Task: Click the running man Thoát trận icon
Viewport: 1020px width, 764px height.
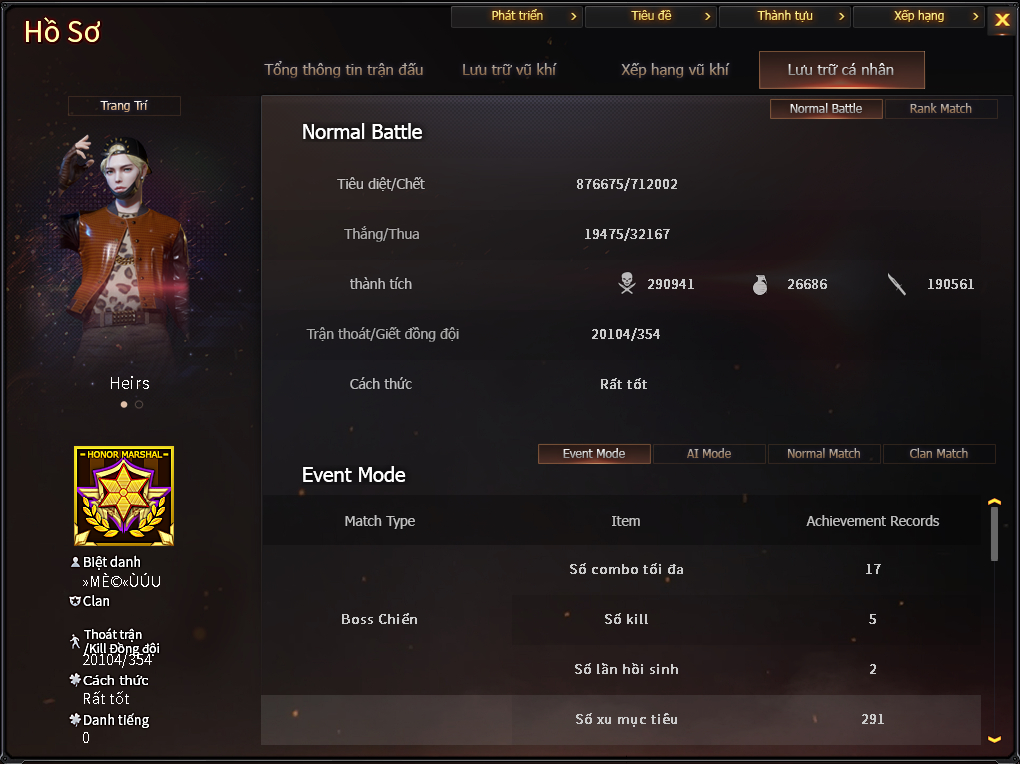Action: click(75, 641)
